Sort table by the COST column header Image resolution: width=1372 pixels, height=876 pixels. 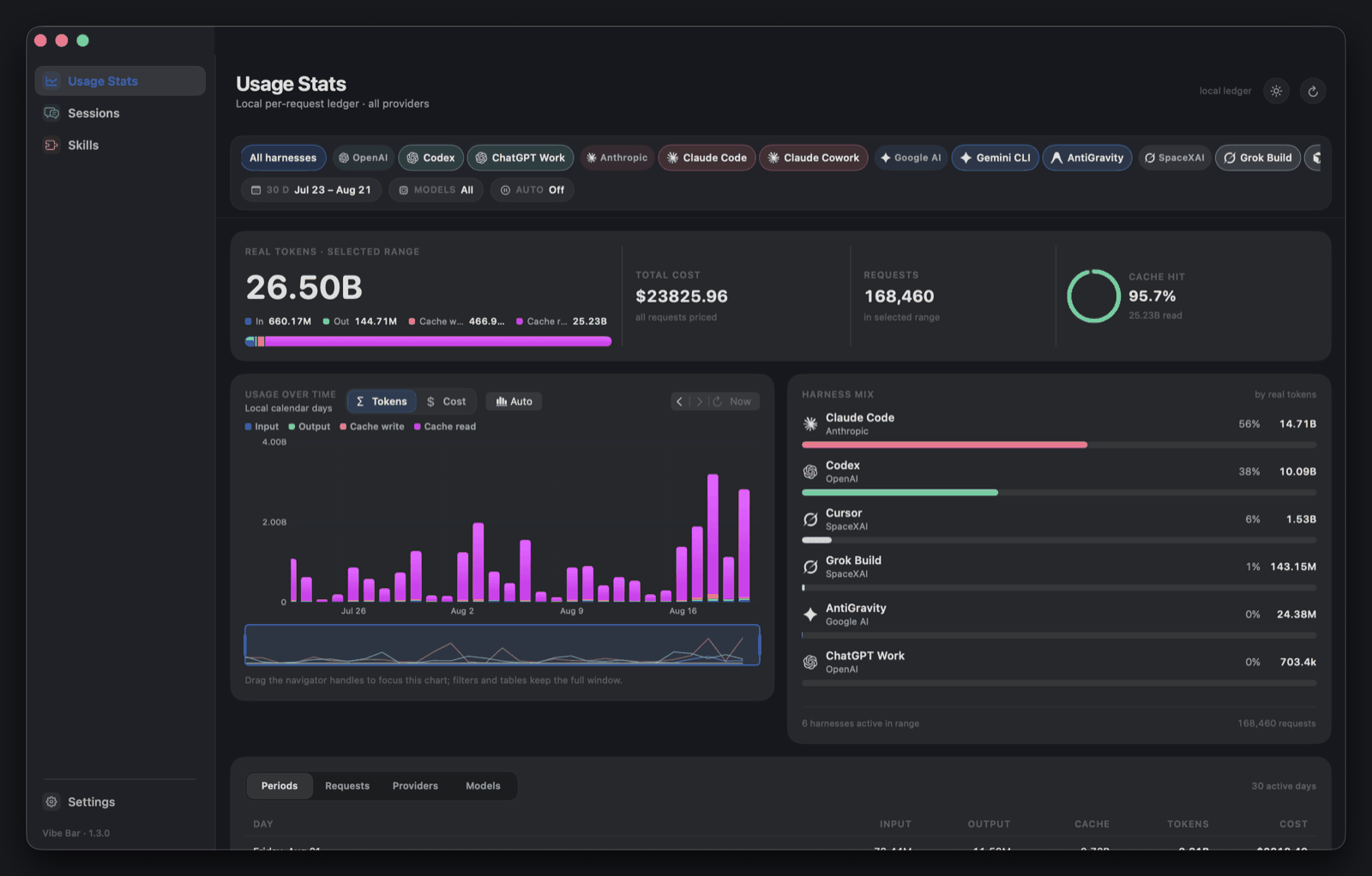click(1293, 824)
